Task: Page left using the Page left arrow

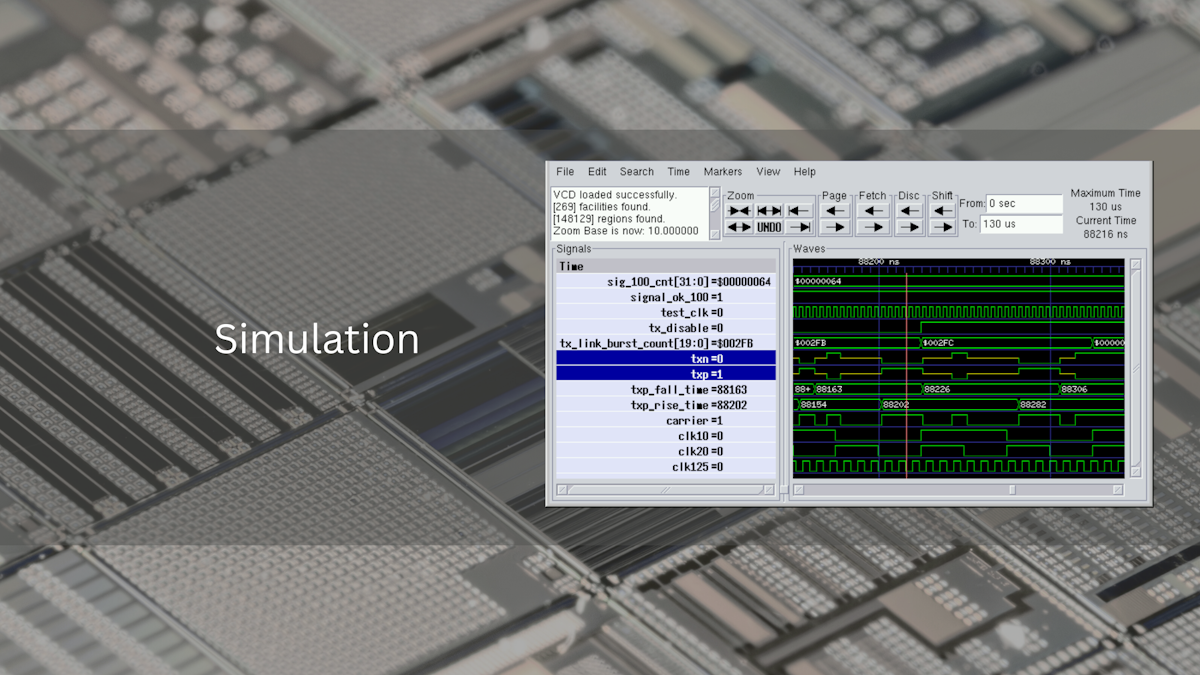Action: pos(835,210)
